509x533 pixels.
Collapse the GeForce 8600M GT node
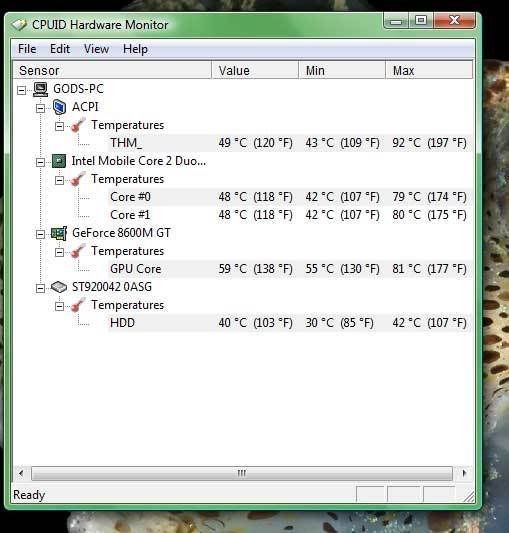click(x=40, y=235)
